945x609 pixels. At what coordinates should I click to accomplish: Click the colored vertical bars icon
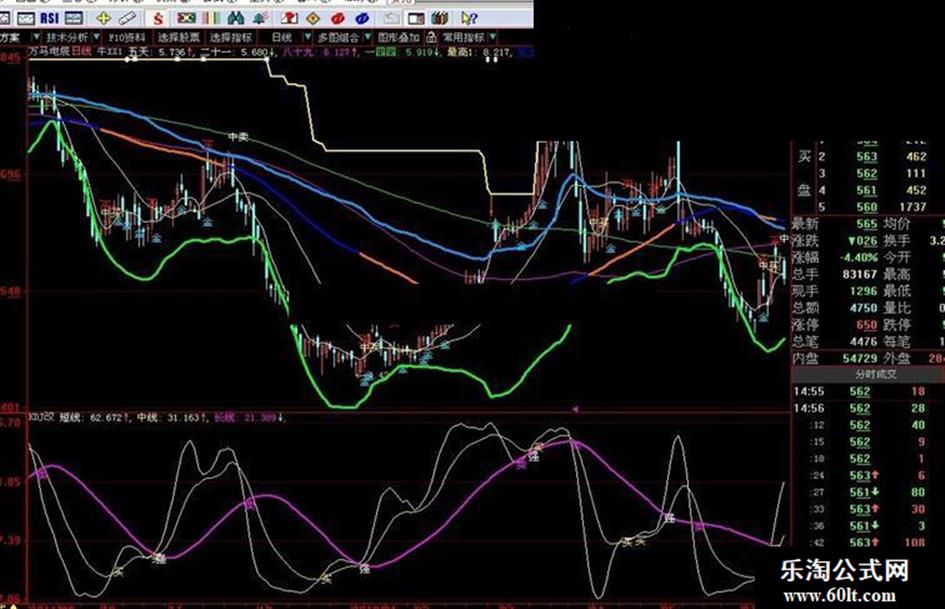[x=211, y=18]
